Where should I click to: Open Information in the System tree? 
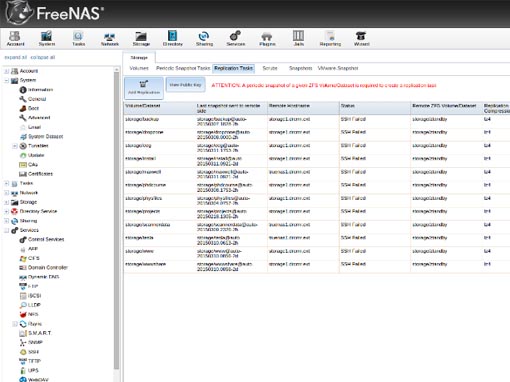tap(36, 90)
